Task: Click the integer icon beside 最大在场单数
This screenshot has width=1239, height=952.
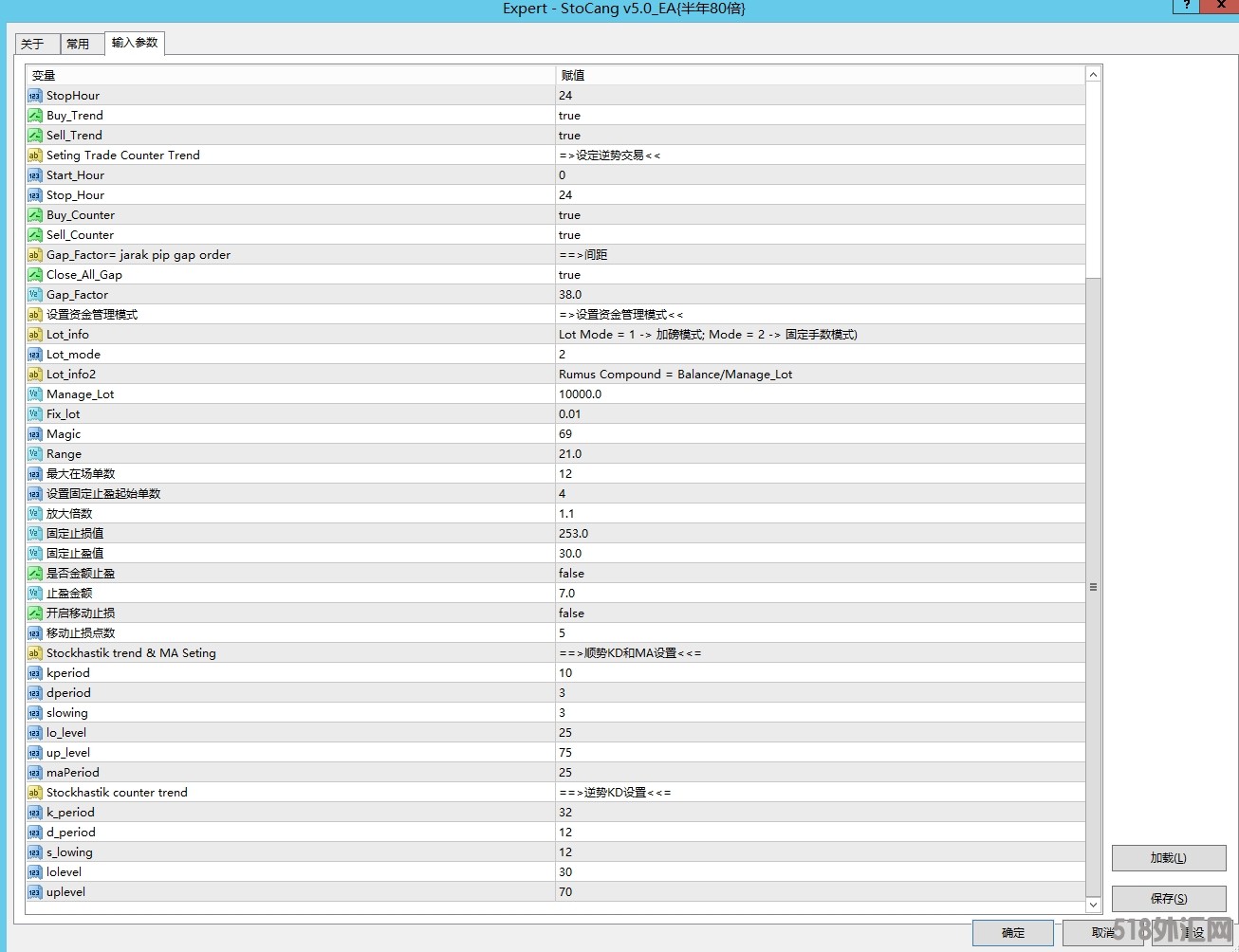Action: click(x=35, y=474)
